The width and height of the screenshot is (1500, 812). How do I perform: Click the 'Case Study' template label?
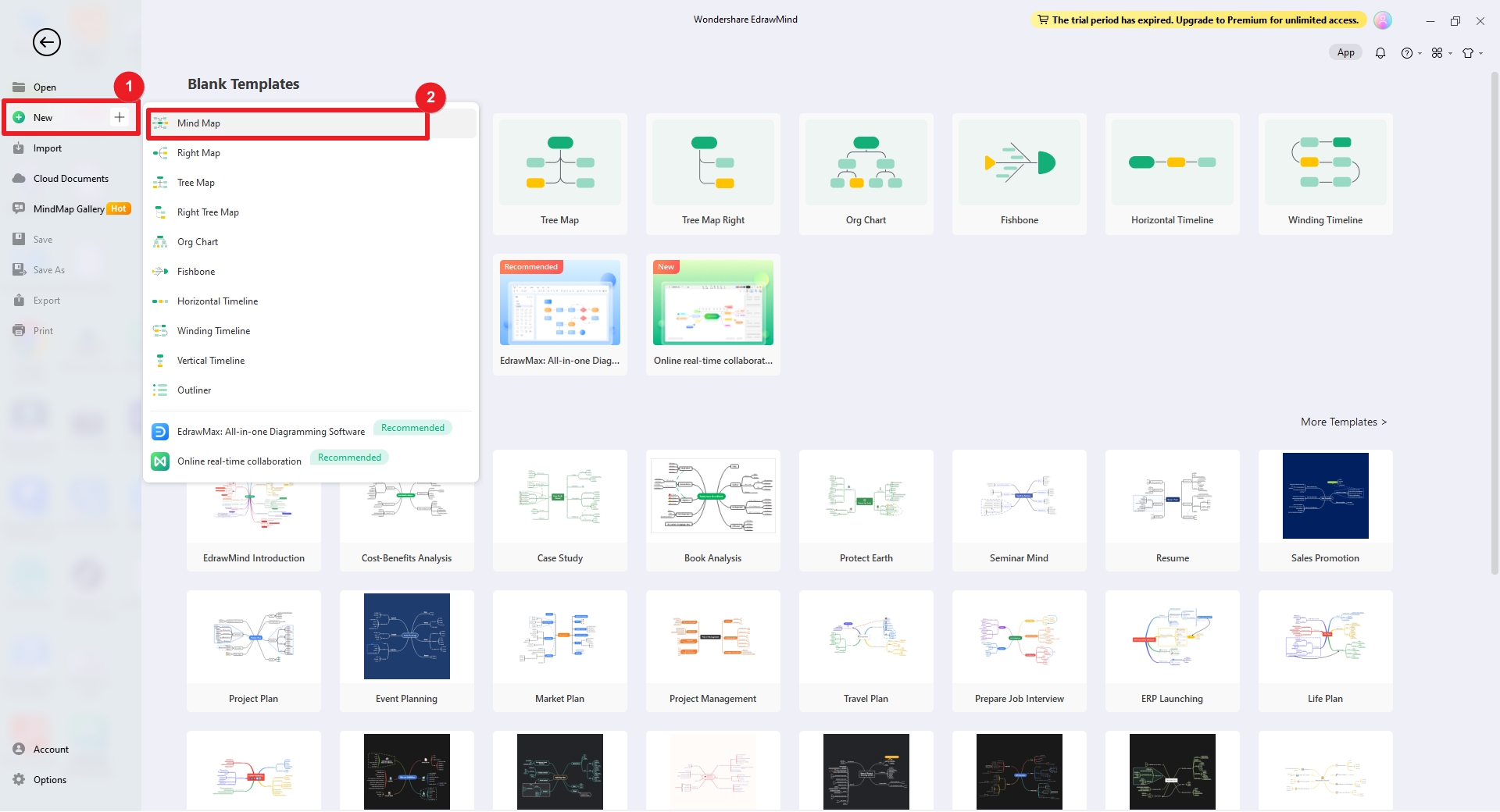[560, 558]
